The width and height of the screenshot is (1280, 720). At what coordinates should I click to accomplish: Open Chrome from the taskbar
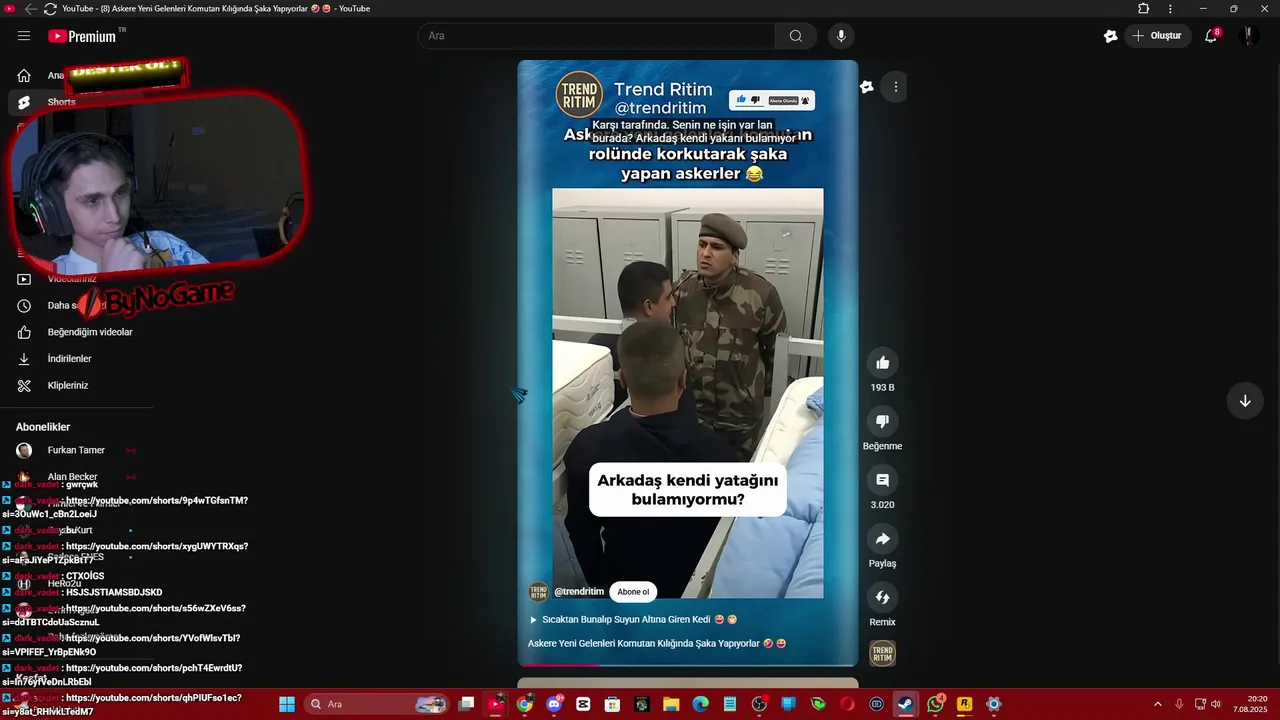[525, 704]
